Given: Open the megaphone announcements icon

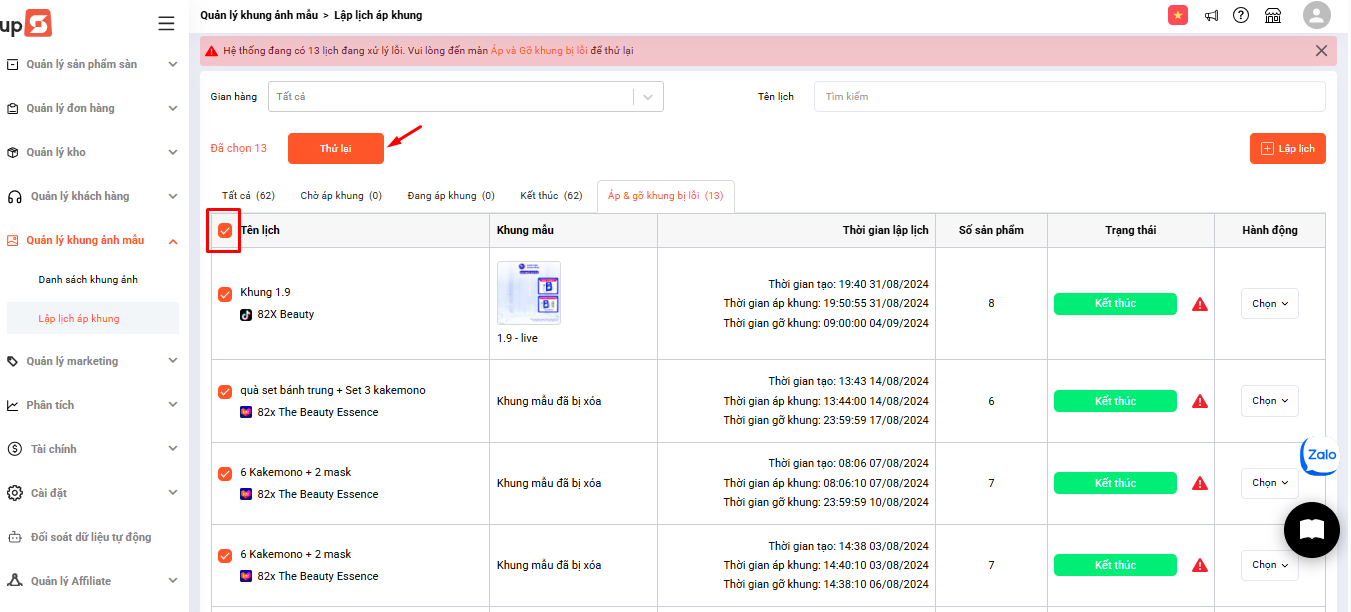Looking at the screenshot, I should (x=1211, y=15).
